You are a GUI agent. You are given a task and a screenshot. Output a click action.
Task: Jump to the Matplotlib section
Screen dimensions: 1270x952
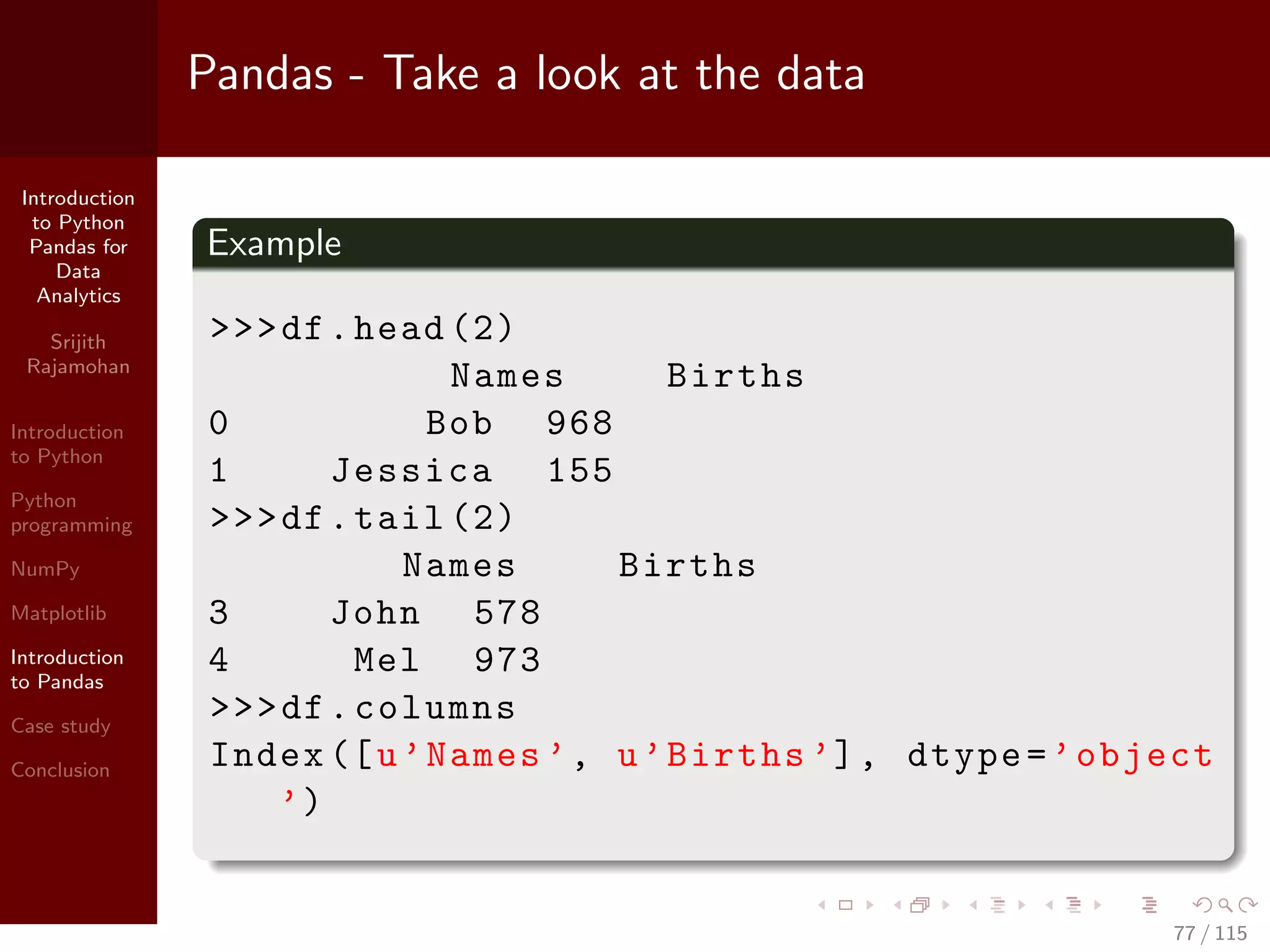59,613
